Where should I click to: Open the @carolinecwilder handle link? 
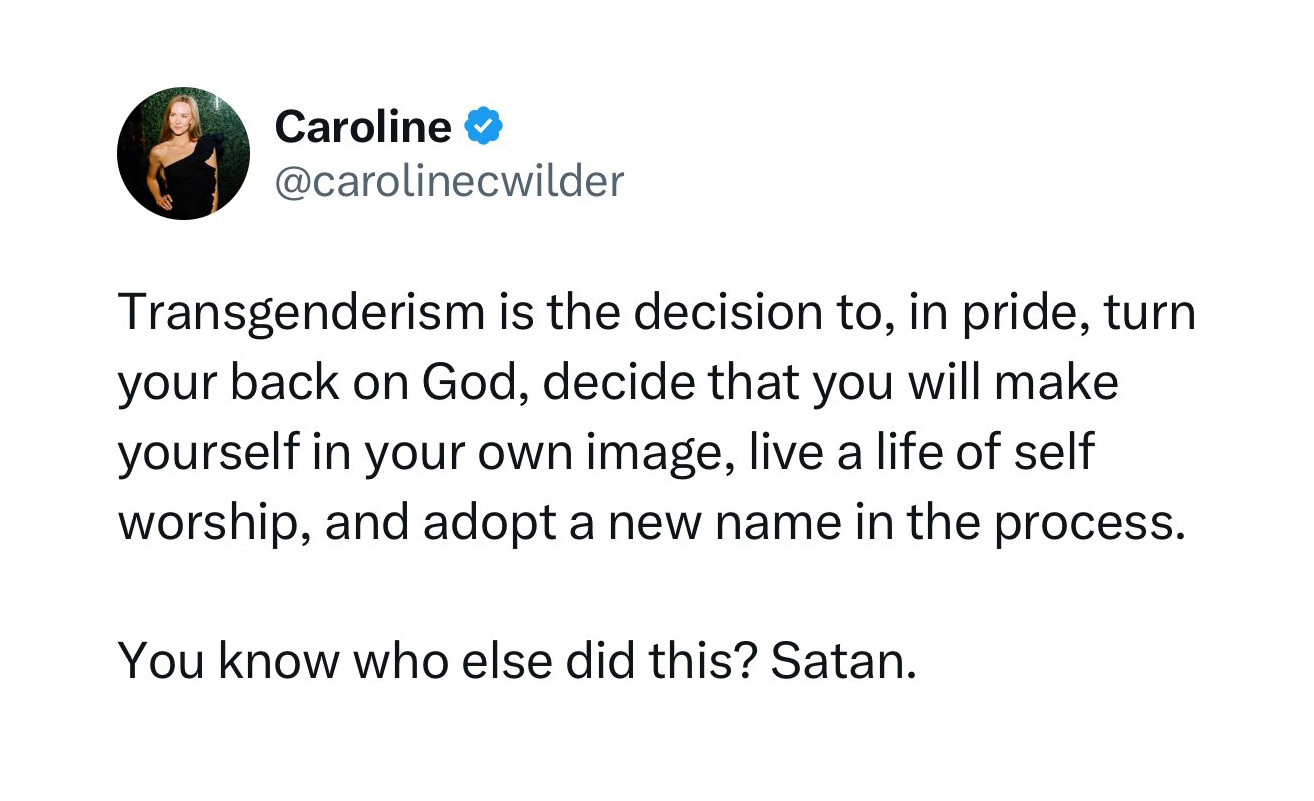click(x=448, y=181)
